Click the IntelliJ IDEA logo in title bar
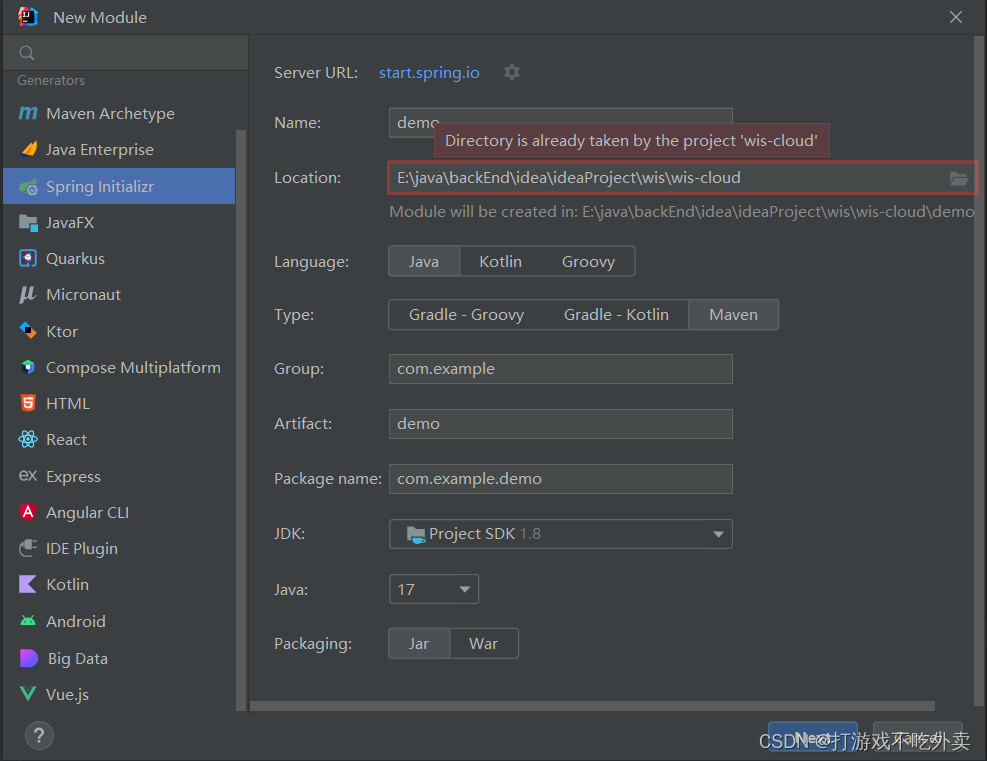This screenshot has height=761, width=987. [28, 17]
